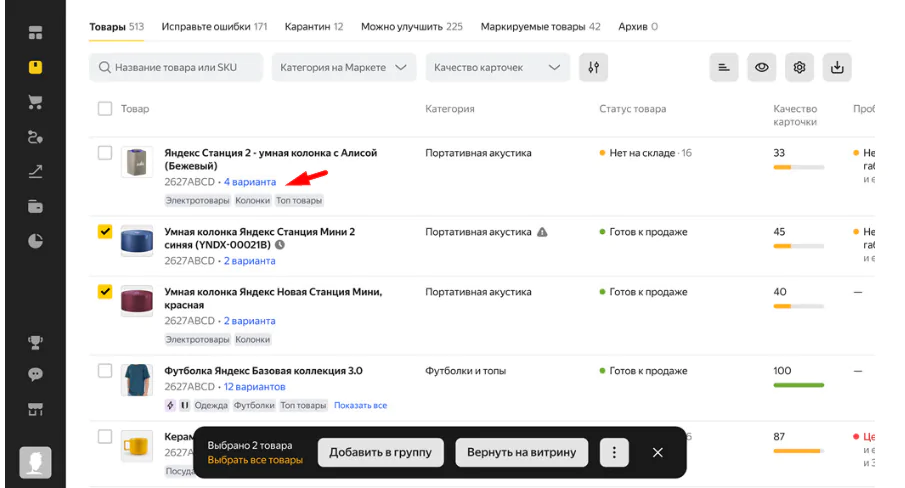Click the Футболка t-shirt thumbnail
This screenshot has height=488, width=905.
pyautogui.click(x=137, y=380)
